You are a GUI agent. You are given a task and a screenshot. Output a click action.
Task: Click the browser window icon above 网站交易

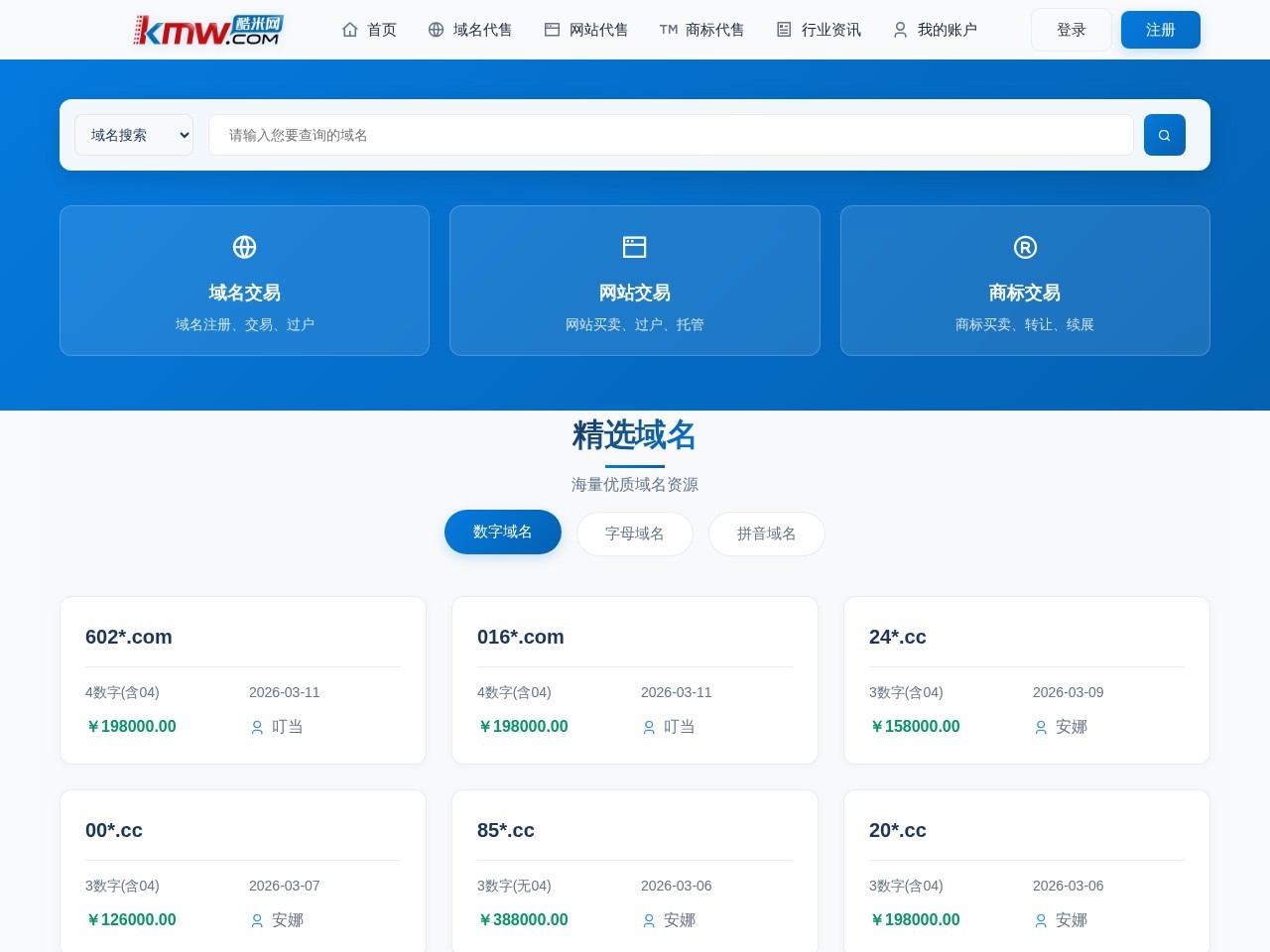(635, 247)
